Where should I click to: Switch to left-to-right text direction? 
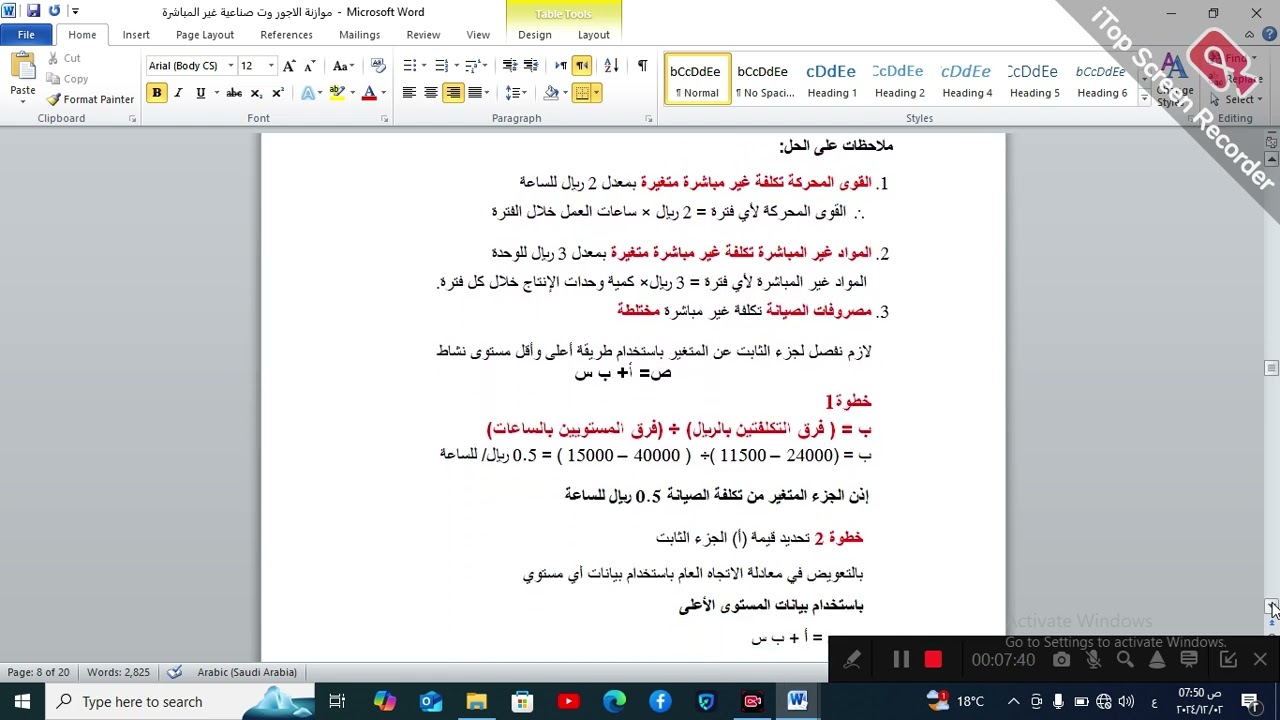[561, 66]
